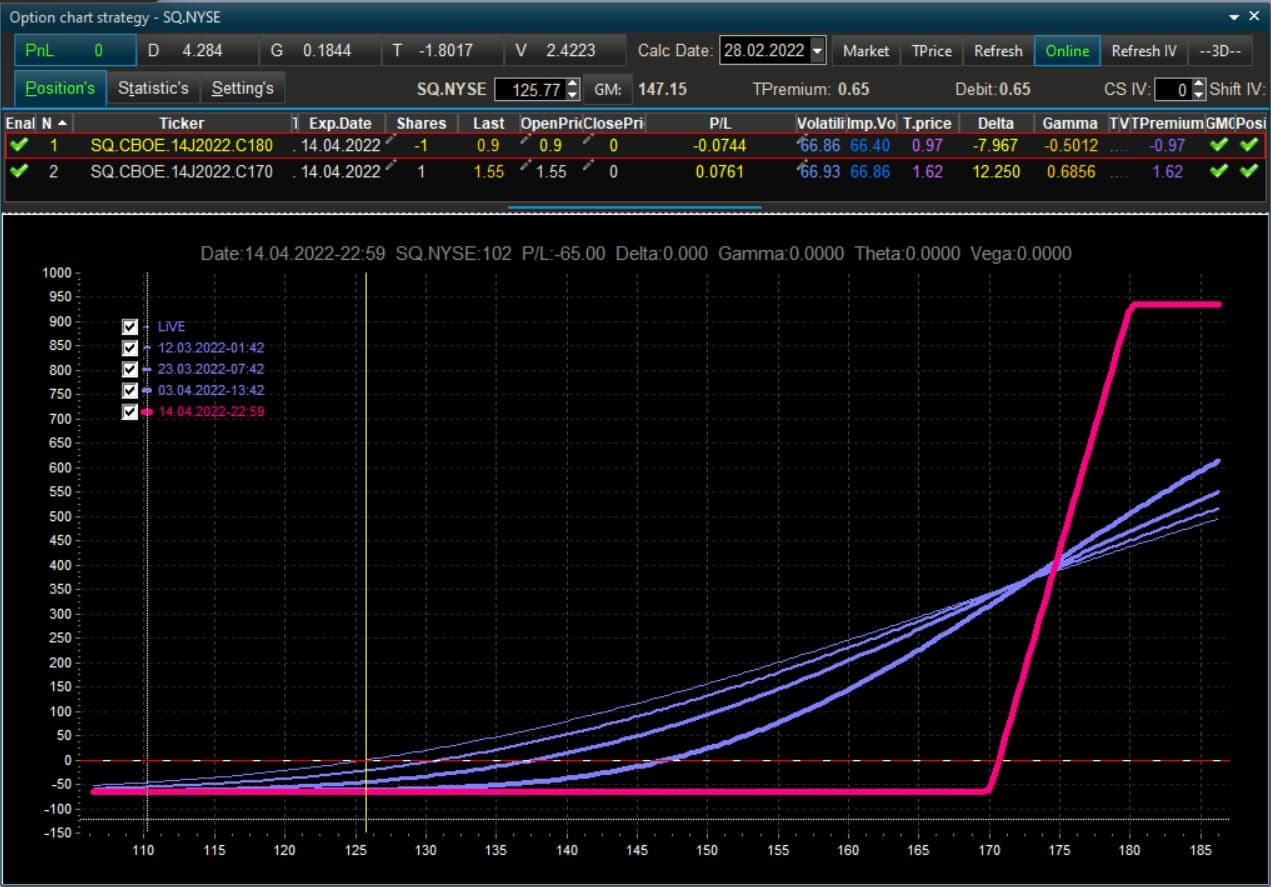Open the Calc Date dropdown

tap(818, 50)
